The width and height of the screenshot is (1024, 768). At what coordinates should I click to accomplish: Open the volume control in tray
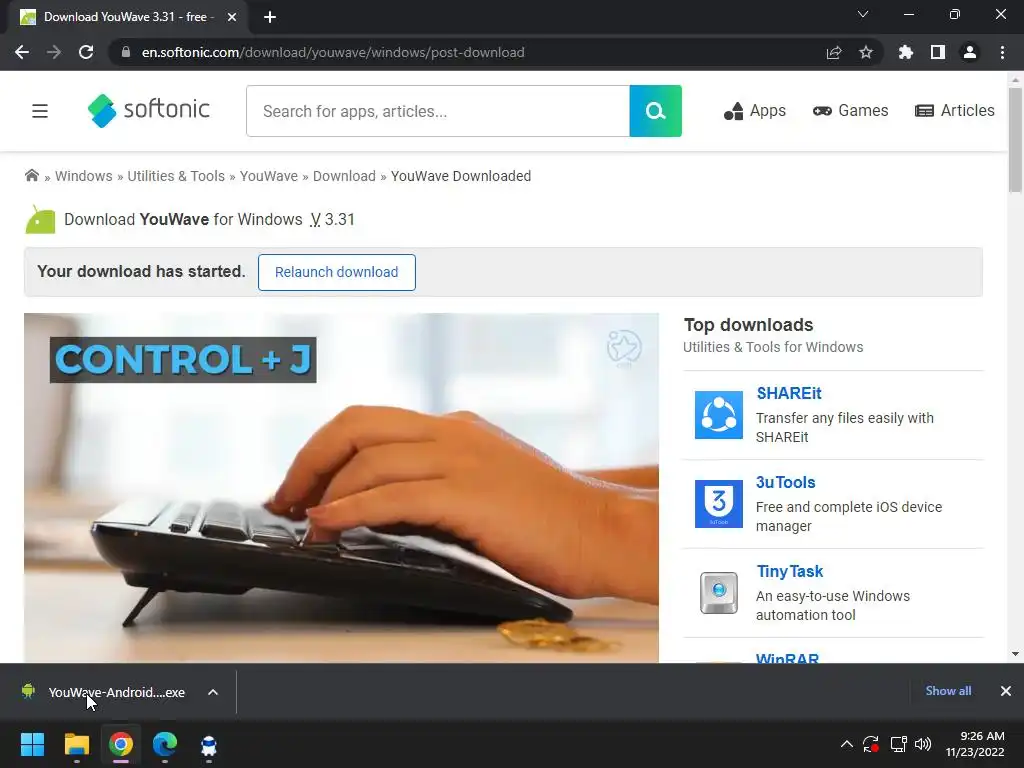(923, 744)
